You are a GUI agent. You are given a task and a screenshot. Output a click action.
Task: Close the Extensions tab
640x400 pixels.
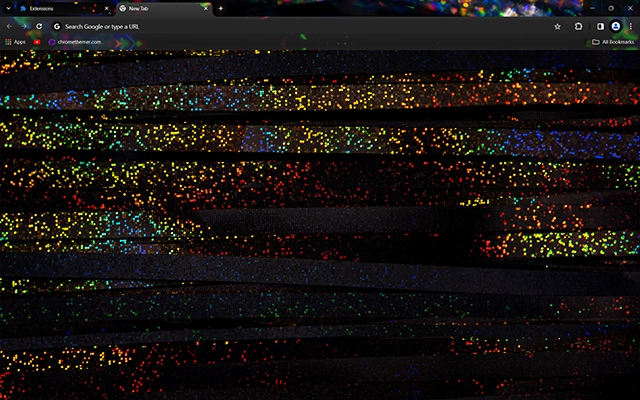pos(107,9)
